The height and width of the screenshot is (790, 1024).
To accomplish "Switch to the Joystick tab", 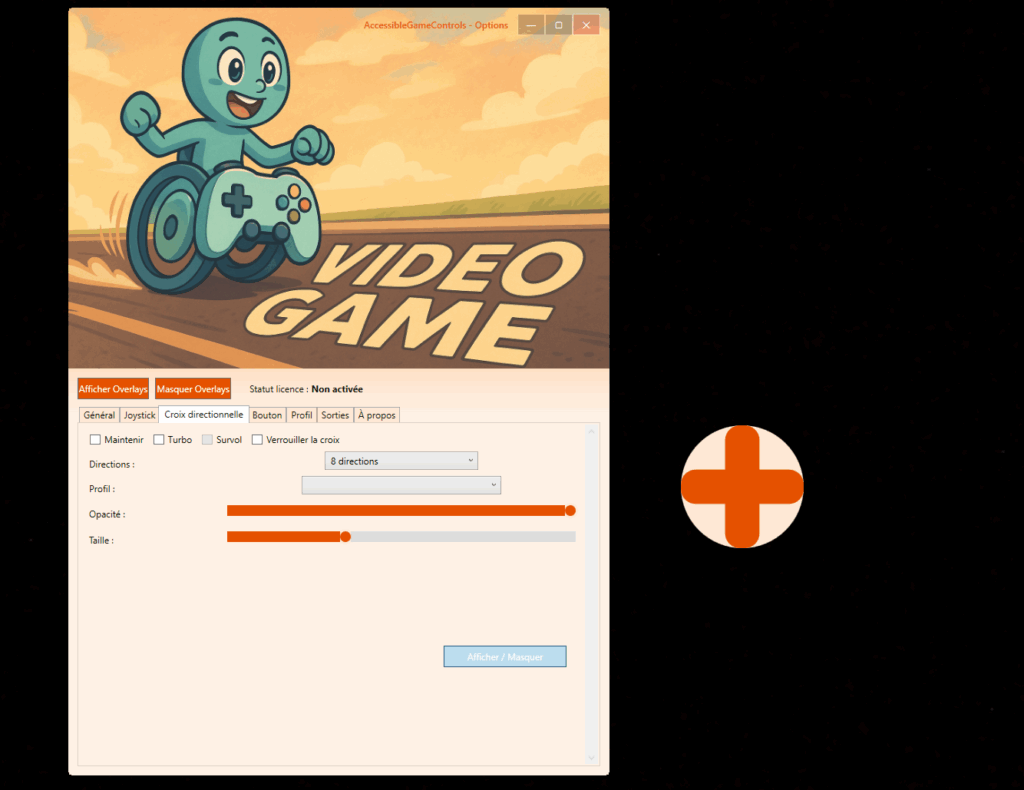I will pos(139,415).
